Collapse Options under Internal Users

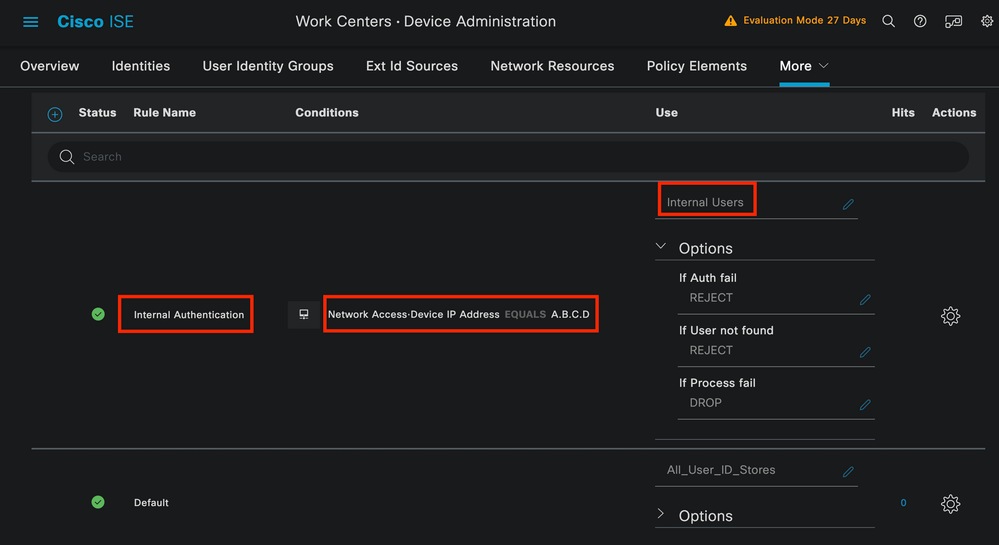tap(661, 247)
